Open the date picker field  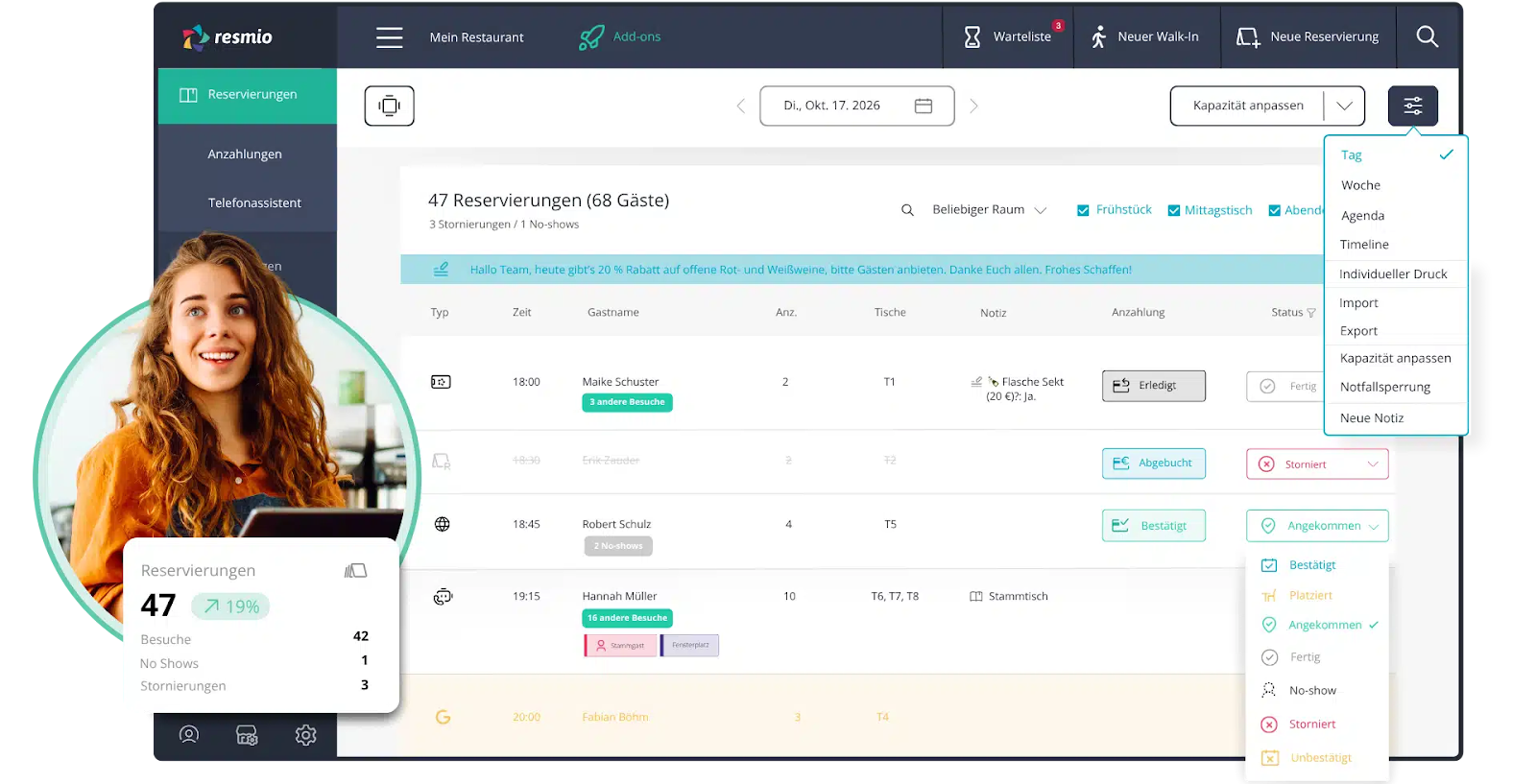[856, 106]
